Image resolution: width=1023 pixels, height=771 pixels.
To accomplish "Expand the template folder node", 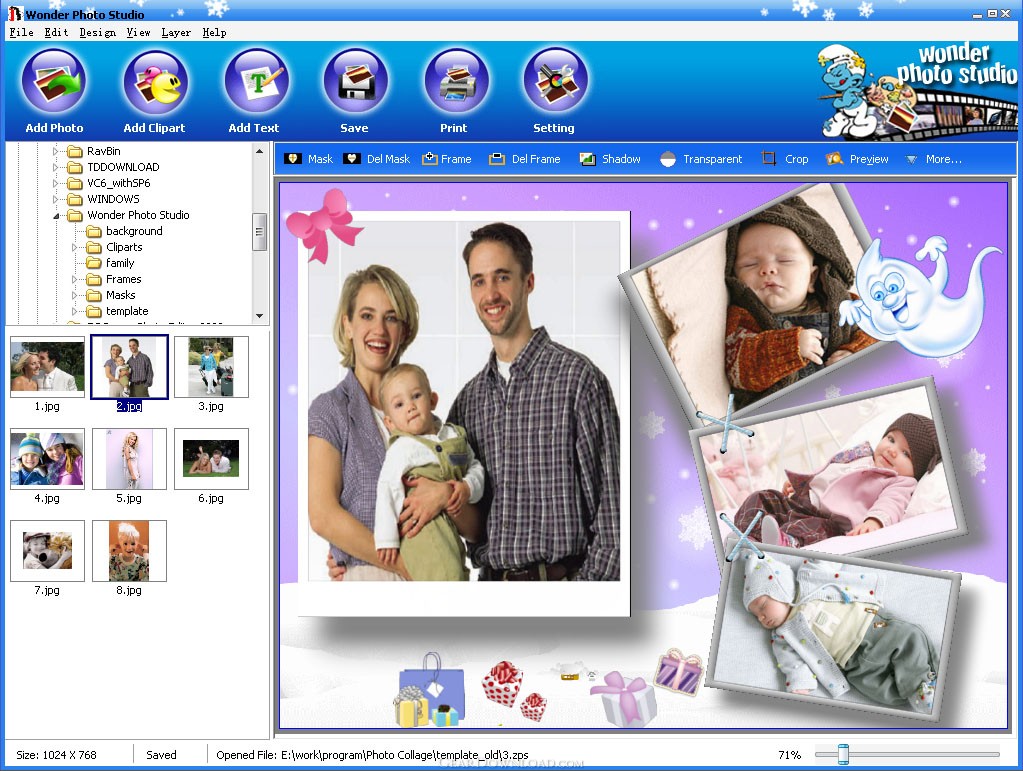I will click(74, 311).
